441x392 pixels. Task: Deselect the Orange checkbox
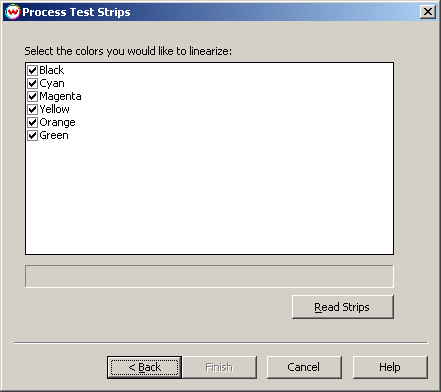click(32, 122)
